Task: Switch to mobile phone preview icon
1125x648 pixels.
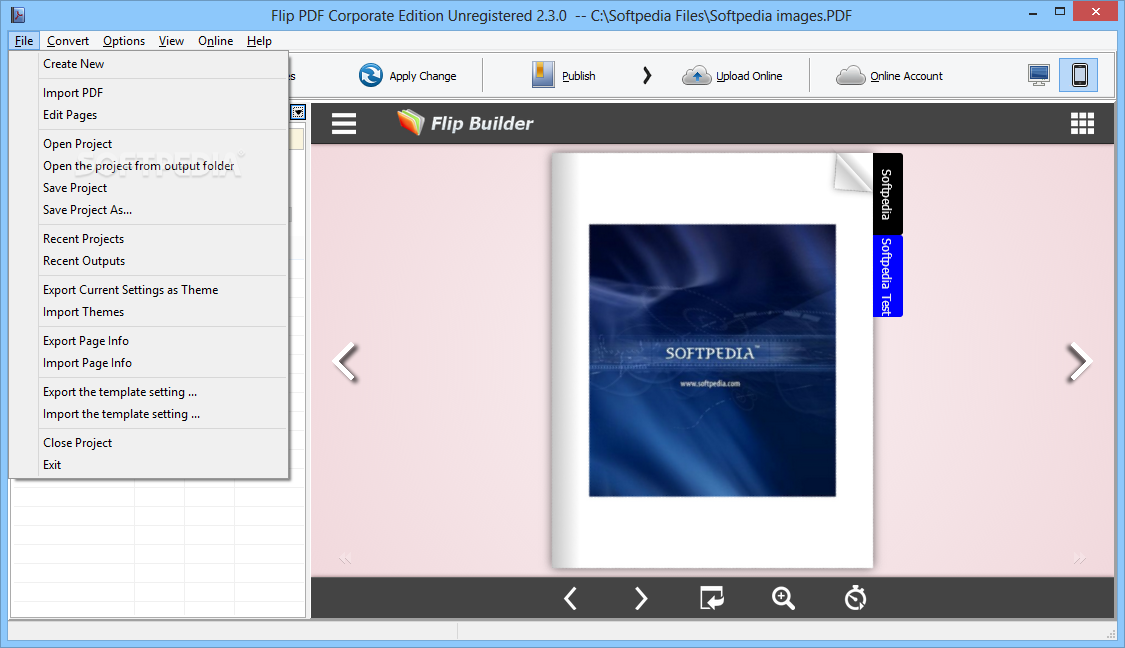Action: (x=1078, y=75)
